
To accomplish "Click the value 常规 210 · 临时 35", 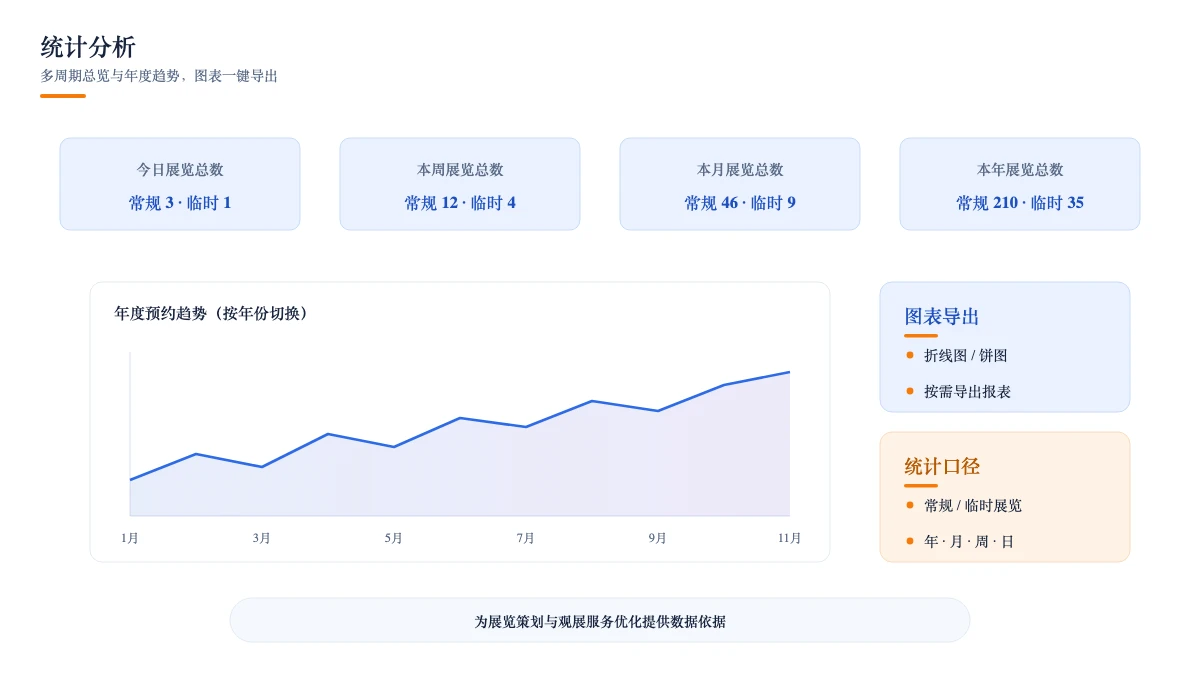I will [1020, 203].
